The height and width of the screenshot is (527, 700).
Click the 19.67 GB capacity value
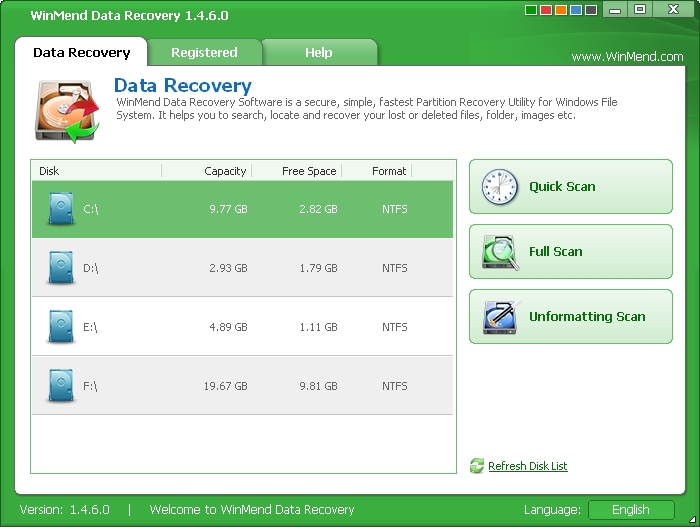coord(225,386)
